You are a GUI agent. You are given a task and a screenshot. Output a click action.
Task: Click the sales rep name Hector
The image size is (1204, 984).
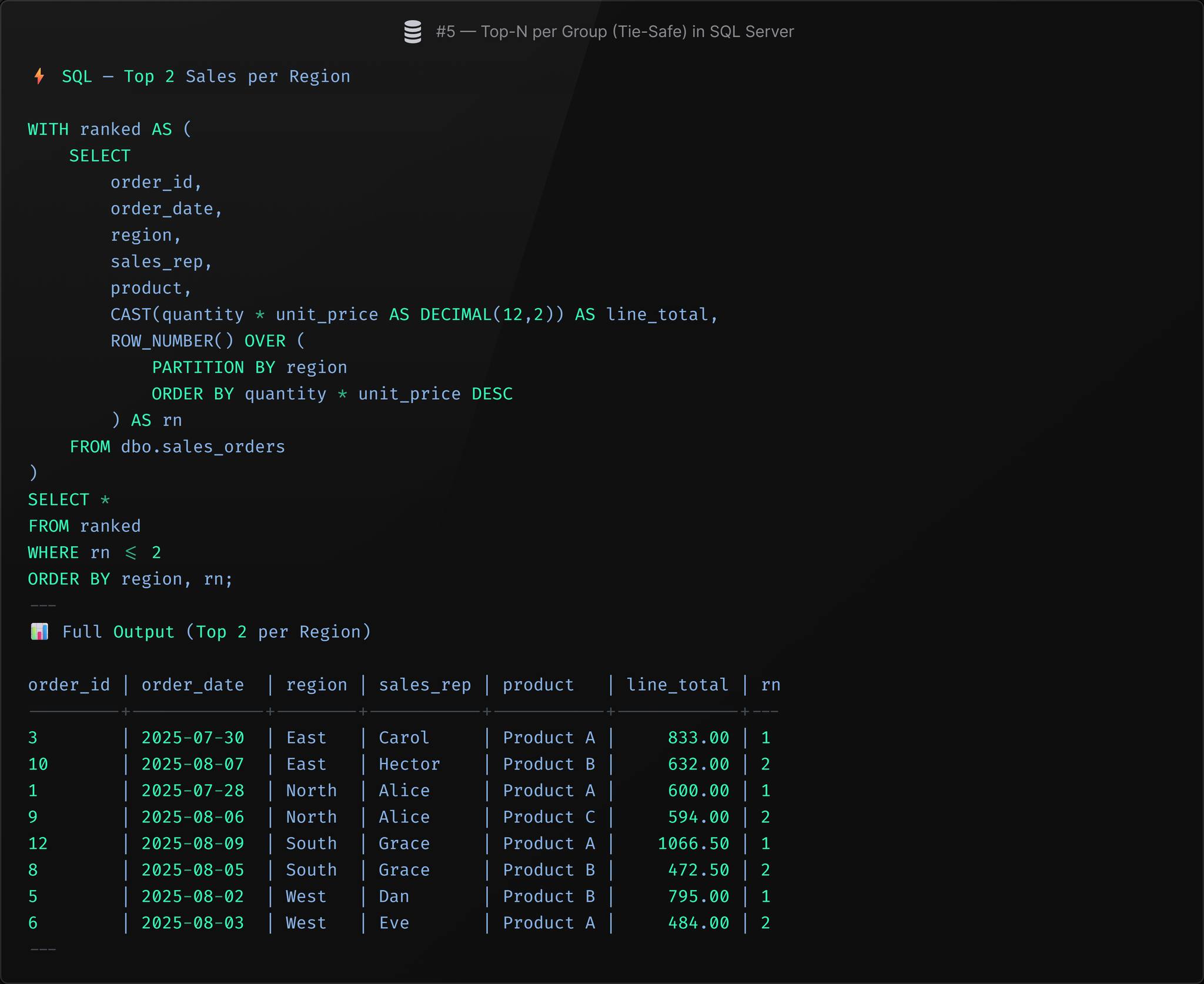(x=409, y=764)
